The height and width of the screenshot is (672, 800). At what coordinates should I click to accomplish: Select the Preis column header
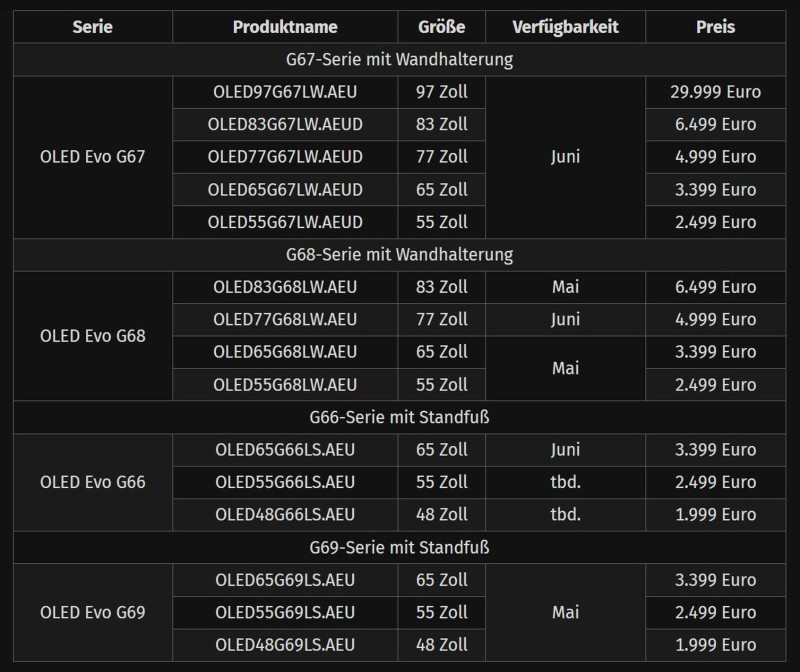coord(715,27)
